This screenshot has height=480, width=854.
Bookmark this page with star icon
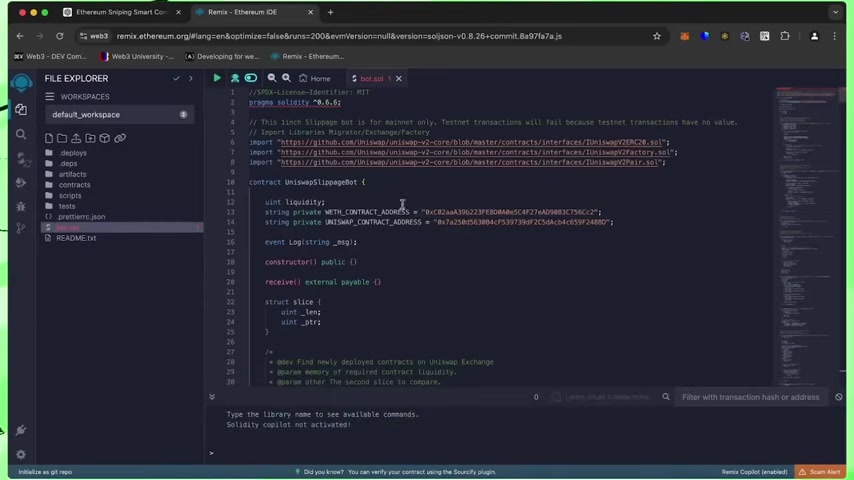pyautogui.click(x=657, y=36)
